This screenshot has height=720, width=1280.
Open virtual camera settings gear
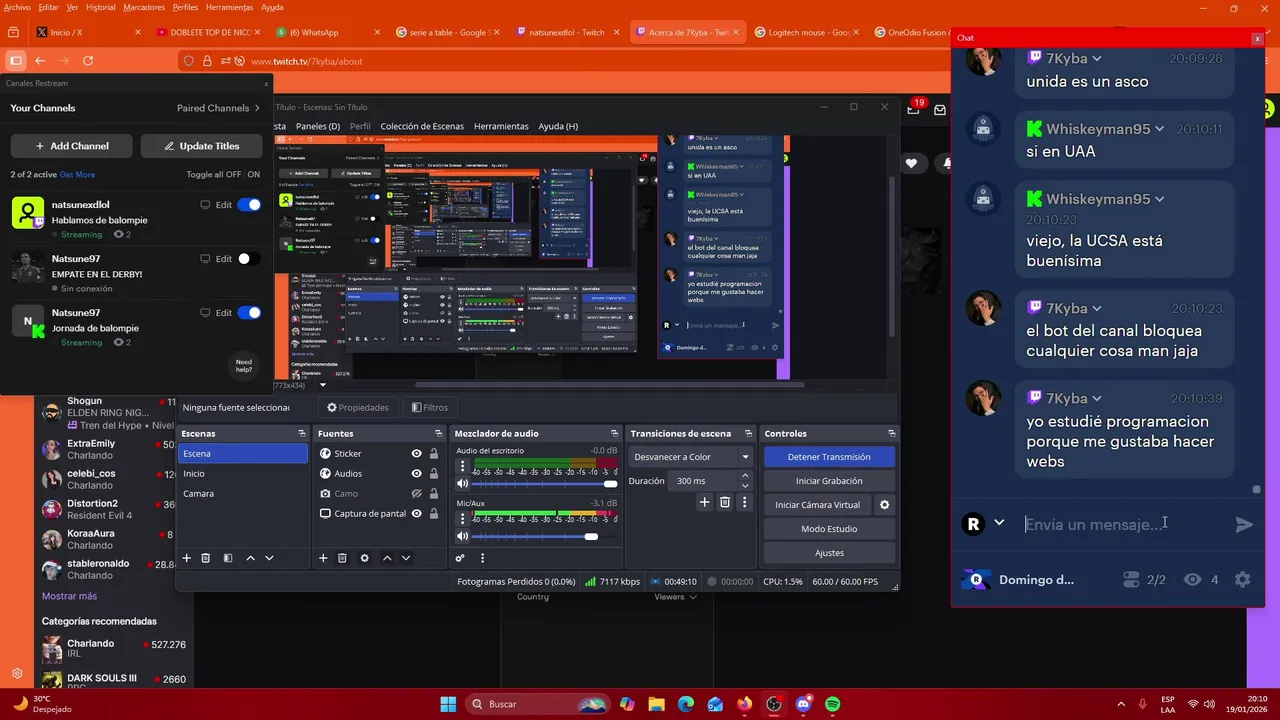(x=884, y=505)
